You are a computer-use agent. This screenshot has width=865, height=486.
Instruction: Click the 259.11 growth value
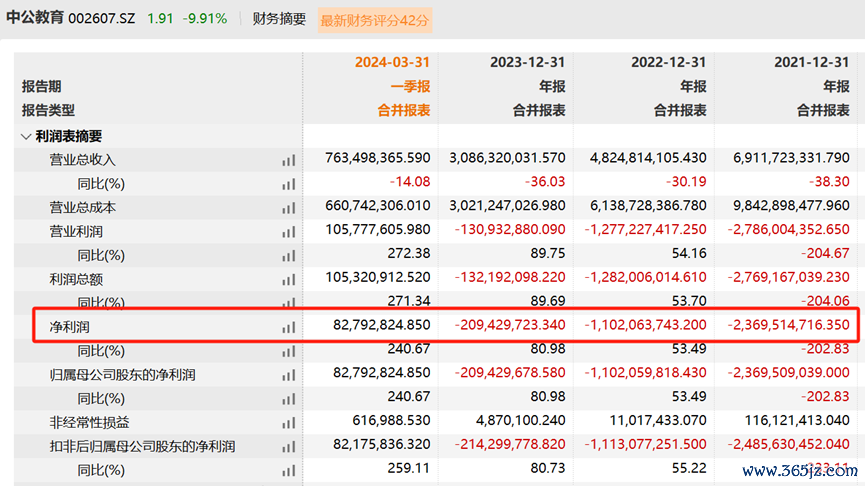click(409, 468)
